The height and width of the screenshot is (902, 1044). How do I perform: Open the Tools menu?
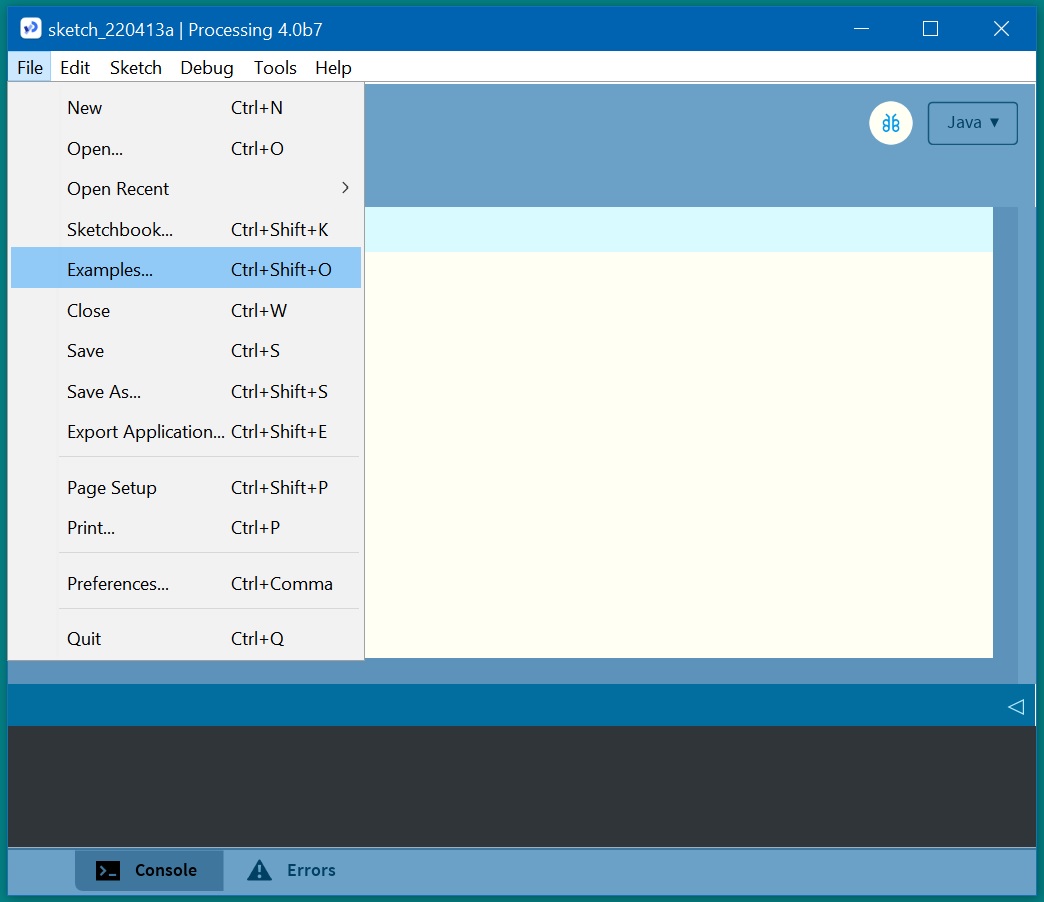pos(275,68)
